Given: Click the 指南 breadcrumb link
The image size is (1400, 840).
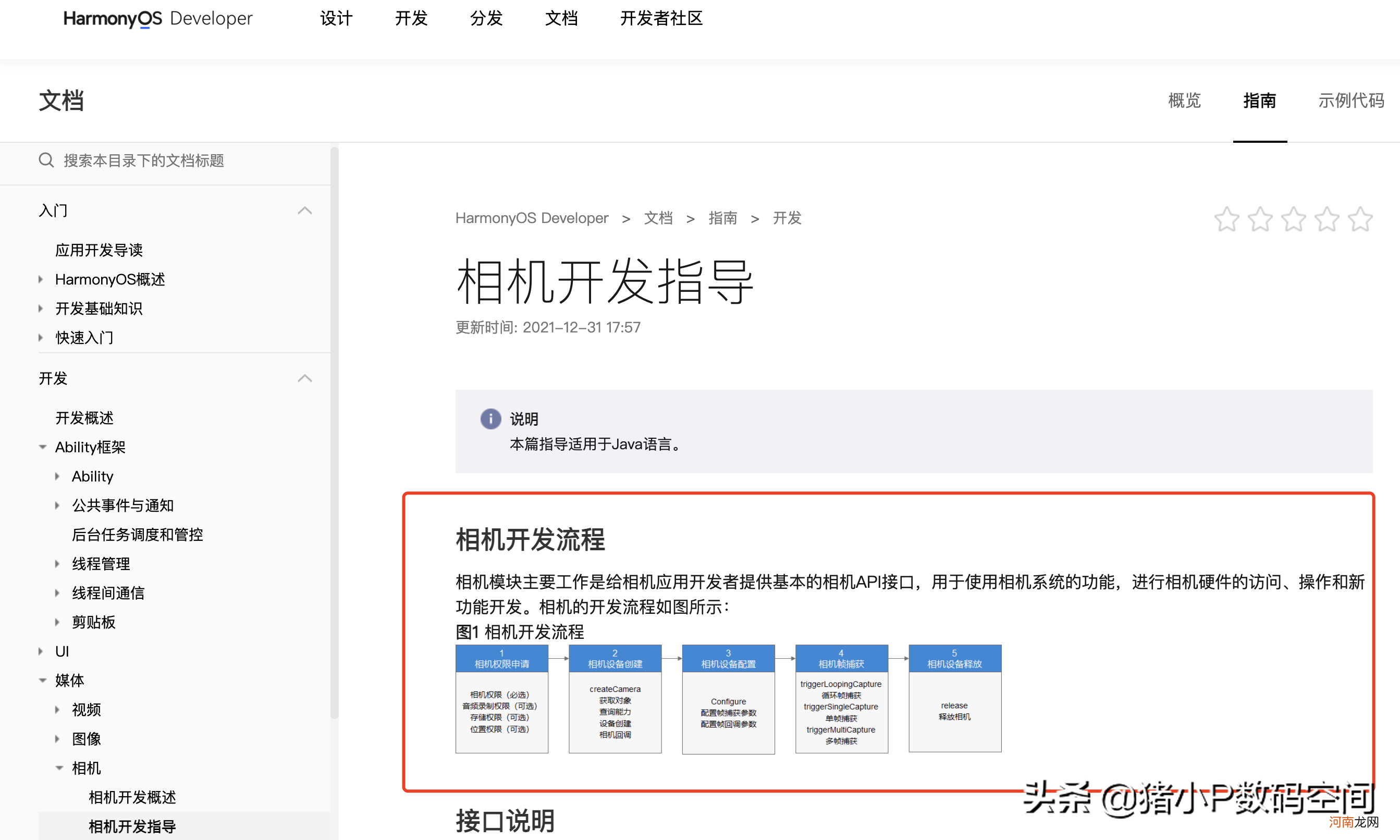Looking at the screenshot, I should click(x=723, y=218).
